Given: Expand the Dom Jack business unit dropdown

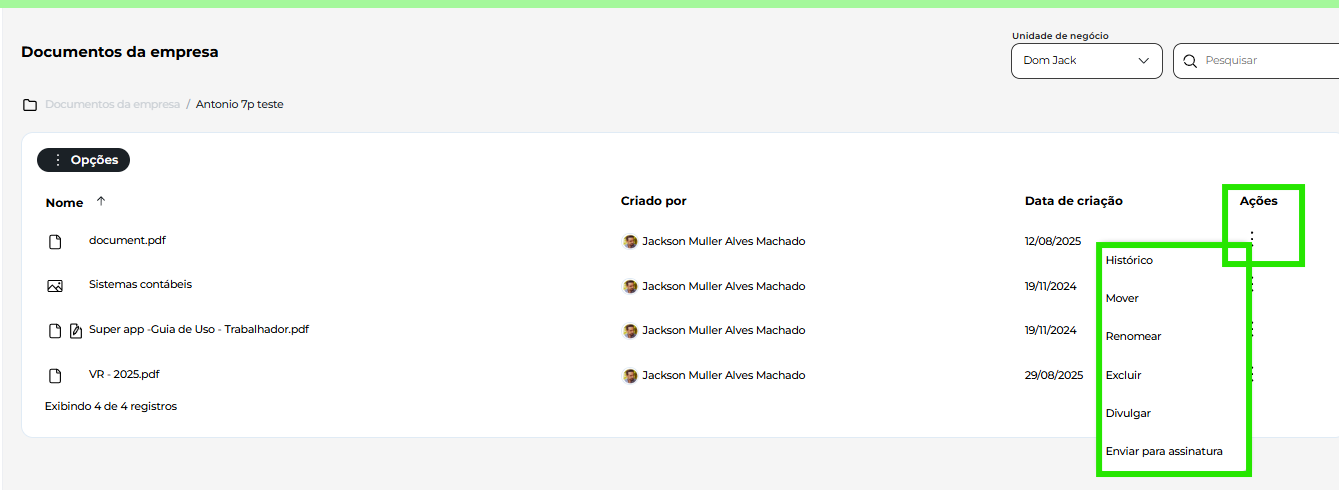Looking at the screenshot, I should pyautogui.click(x=1087, y=61).
